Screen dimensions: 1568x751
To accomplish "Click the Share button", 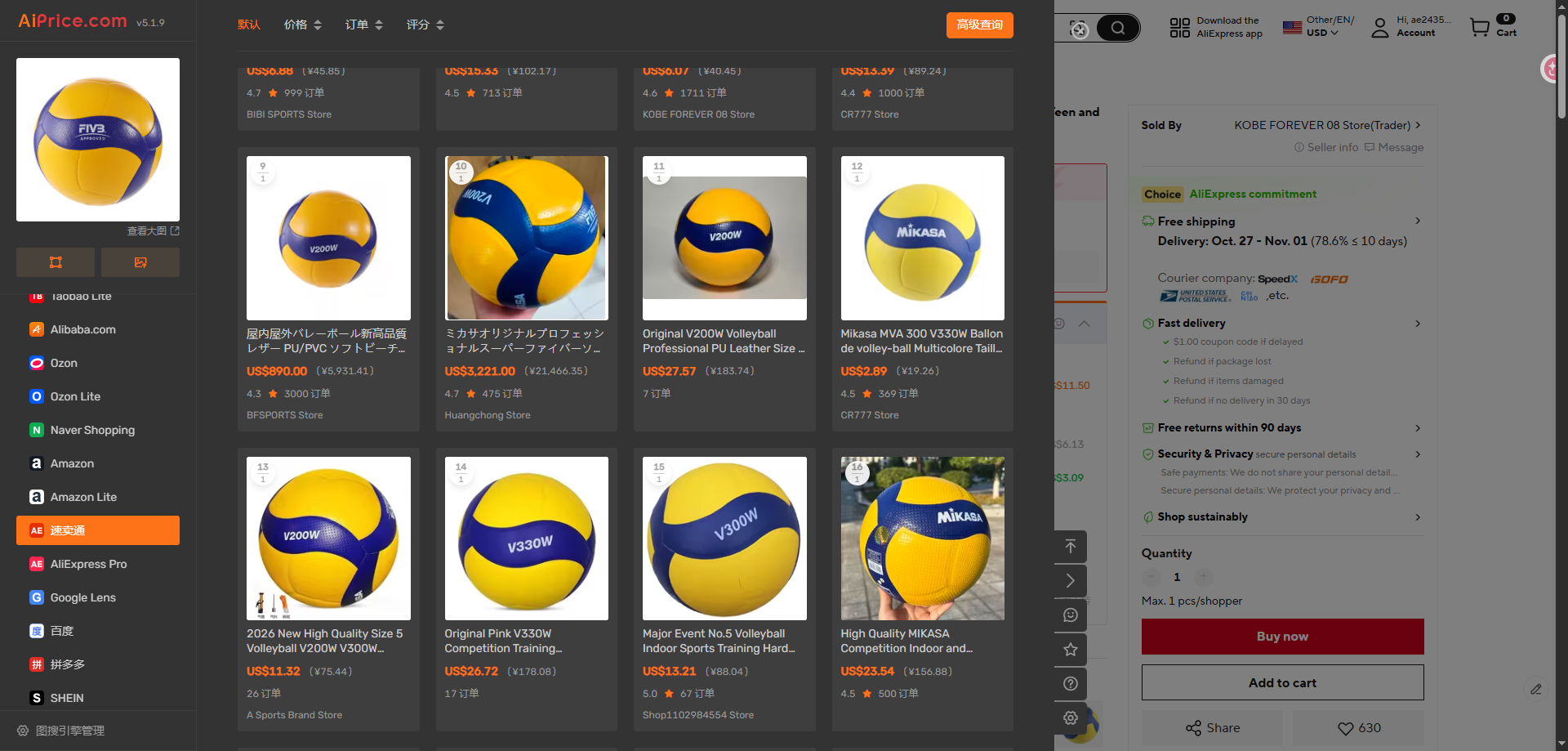I will [1212, 728].
